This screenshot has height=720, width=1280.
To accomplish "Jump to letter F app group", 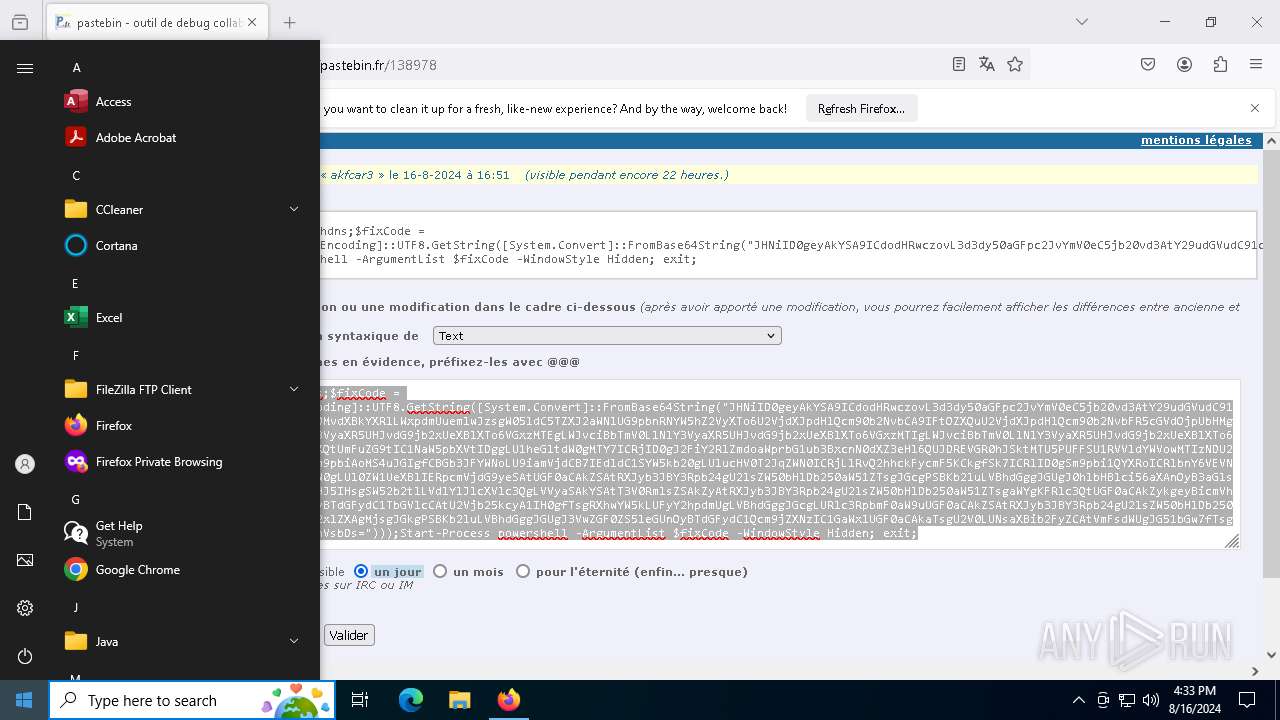I will [75, 356].
